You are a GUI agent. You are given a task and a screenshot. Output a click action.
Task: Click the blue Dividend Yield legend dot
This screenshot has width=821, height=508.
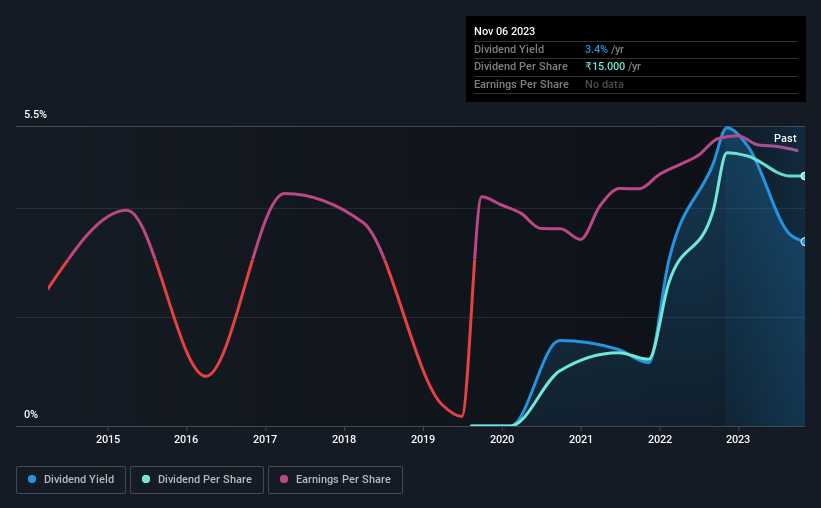coord(32,479)
